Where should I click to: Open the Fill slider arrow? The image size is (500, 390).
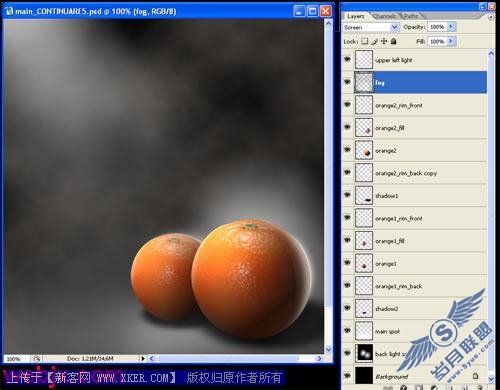pyautogui.click(x=451, y=41)
